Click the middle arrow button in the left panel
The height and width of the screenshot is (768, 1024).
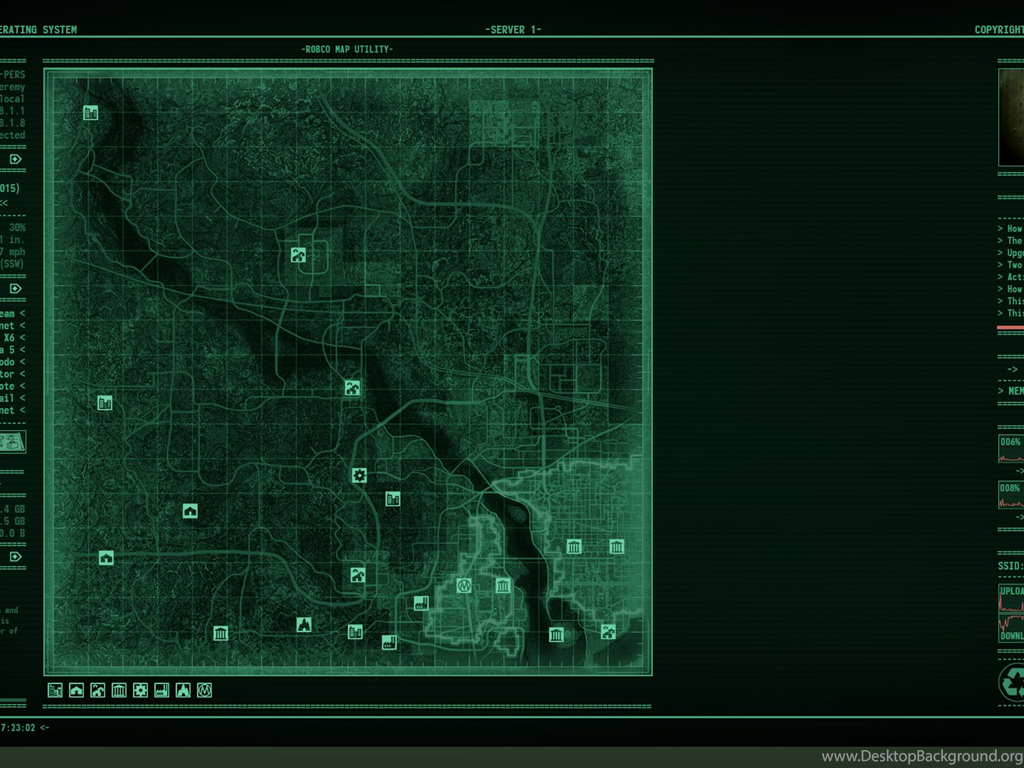pyautogui.click(x=16, y=288)
